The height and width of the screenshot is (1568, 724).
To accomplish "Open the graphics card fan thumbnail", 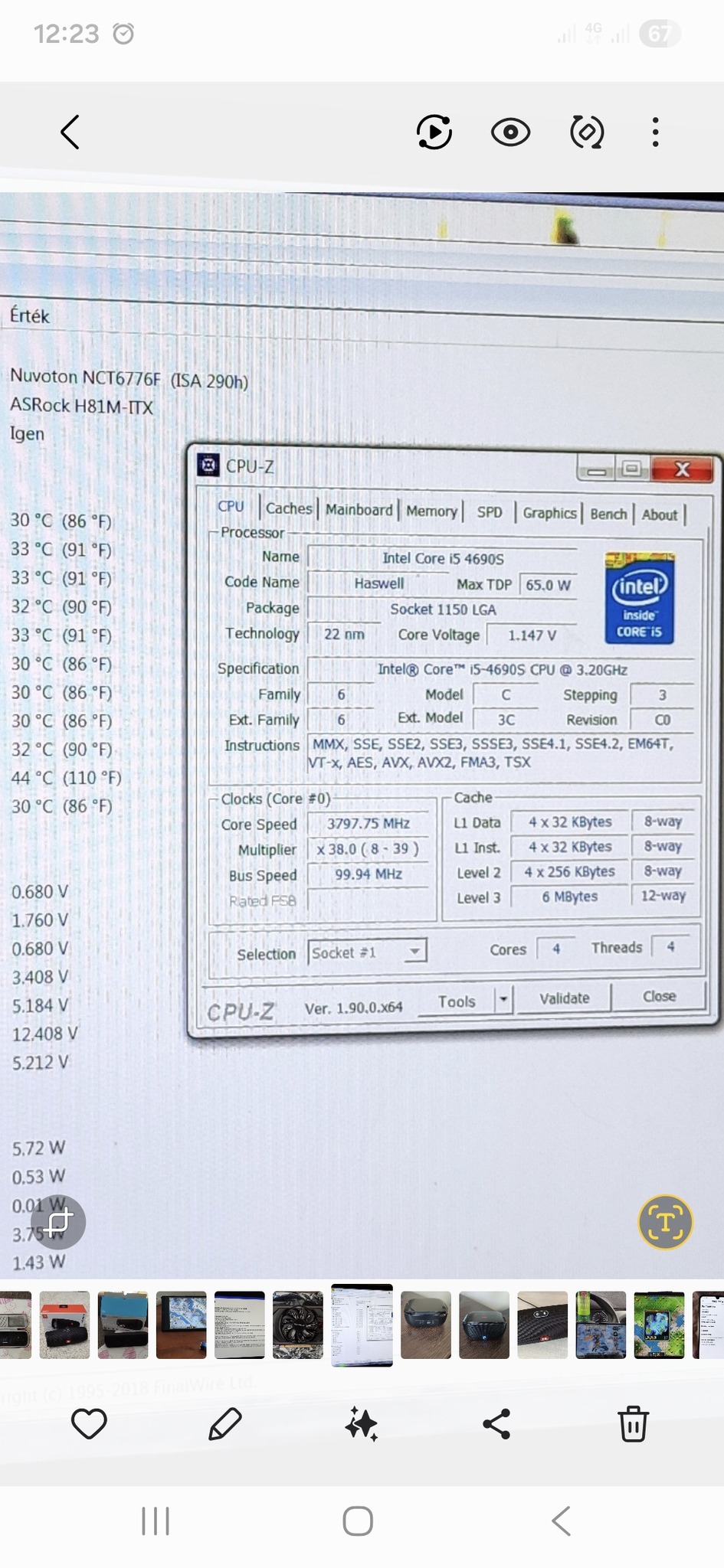I will (298, 1325).
